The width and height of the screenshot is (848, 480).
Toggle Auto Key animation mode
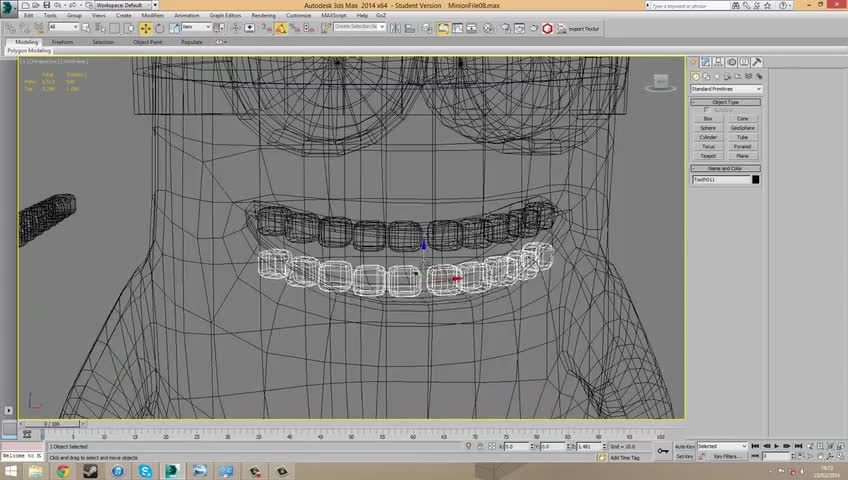point(684,446)
